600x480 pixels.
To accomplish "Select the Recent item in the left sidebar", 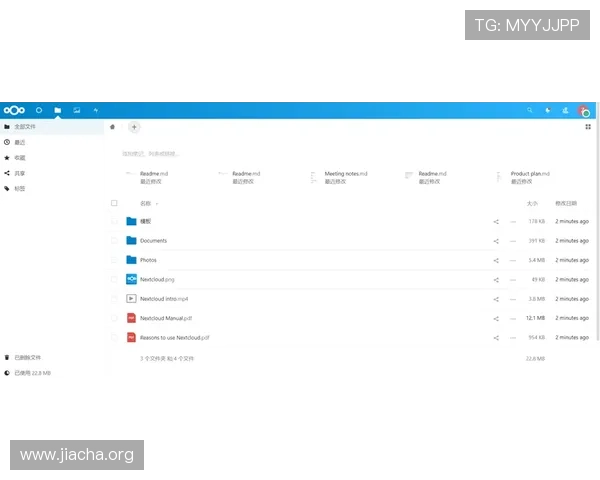I will [x=20, y=142].
